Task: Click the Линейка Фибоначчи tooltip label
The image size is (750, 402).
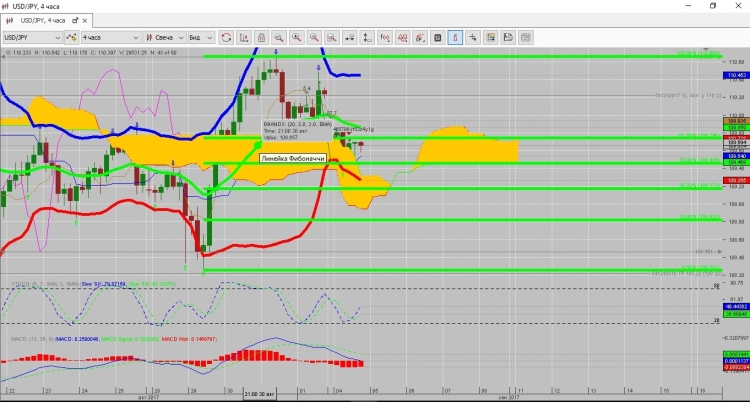Action: (x=293, y=158)
